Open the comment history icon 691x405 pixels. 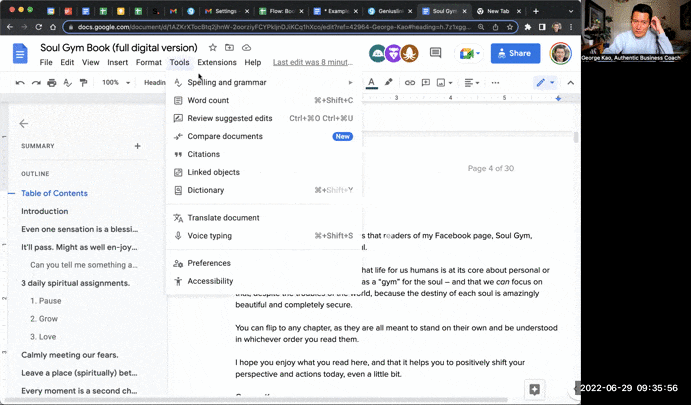click(x=435, y=53)
